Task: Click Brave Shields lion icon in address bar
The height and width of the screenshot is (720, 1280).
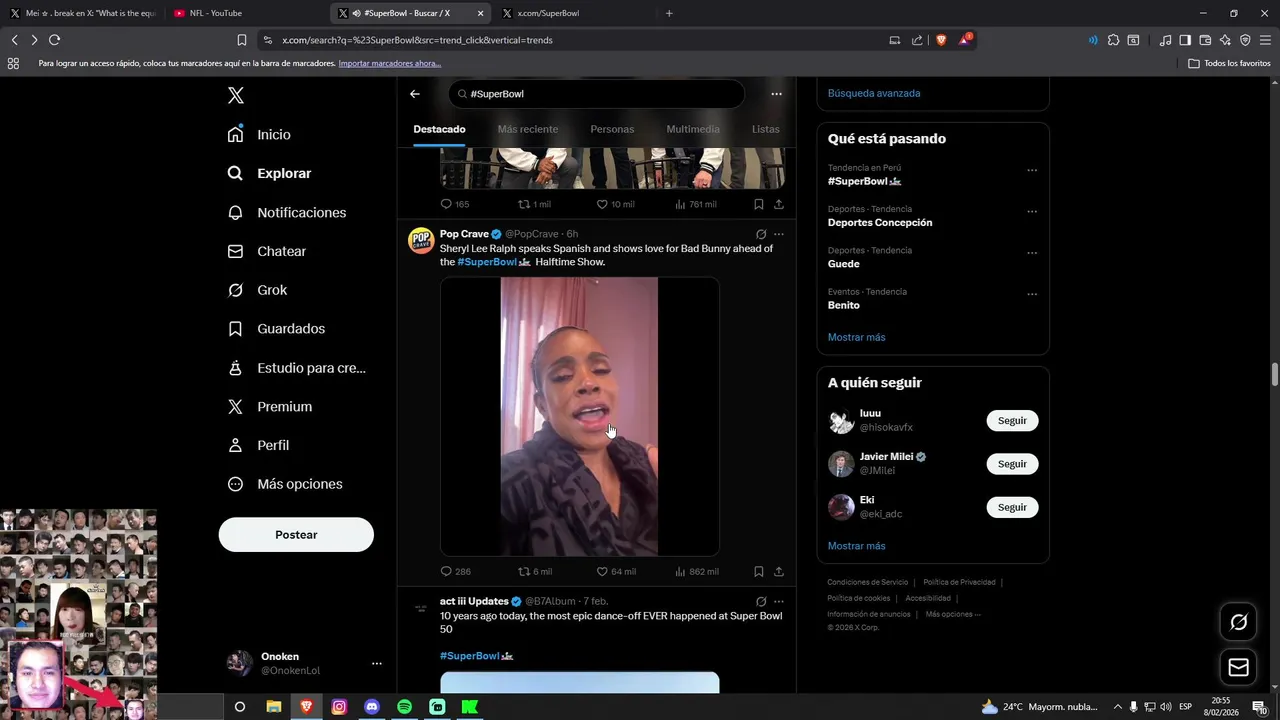Action: click(x=941, y=40)
